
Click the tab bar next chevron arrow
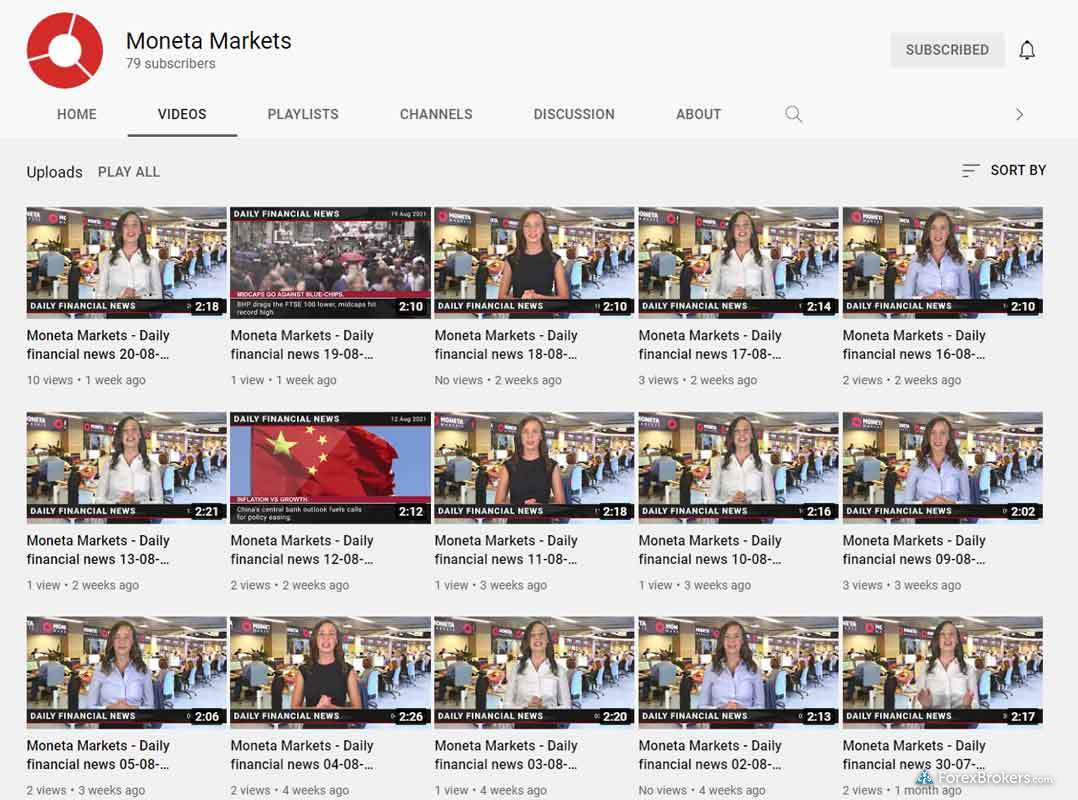point(1019,114)
